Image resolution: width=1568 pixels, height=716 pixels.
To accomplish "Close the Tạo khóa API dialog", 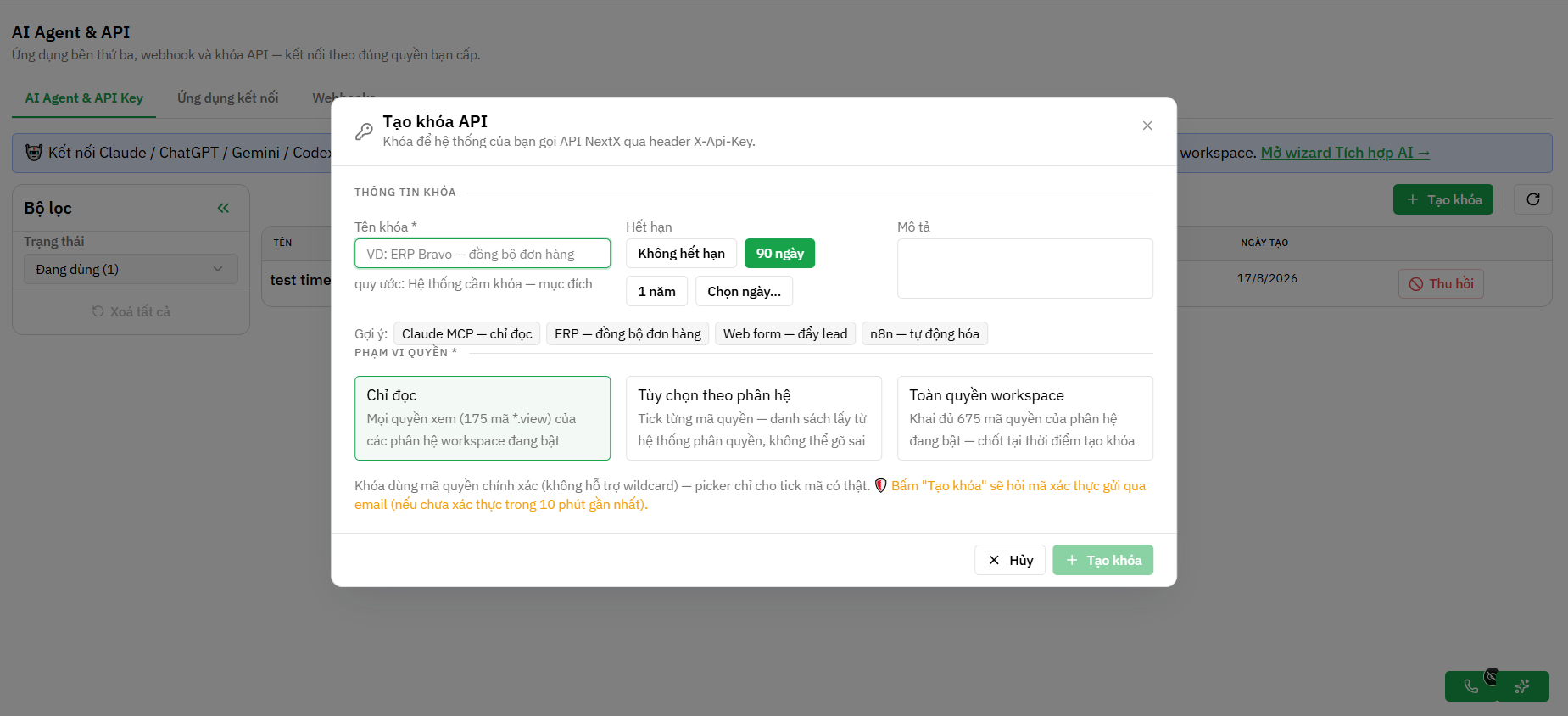I will 1147,126.
